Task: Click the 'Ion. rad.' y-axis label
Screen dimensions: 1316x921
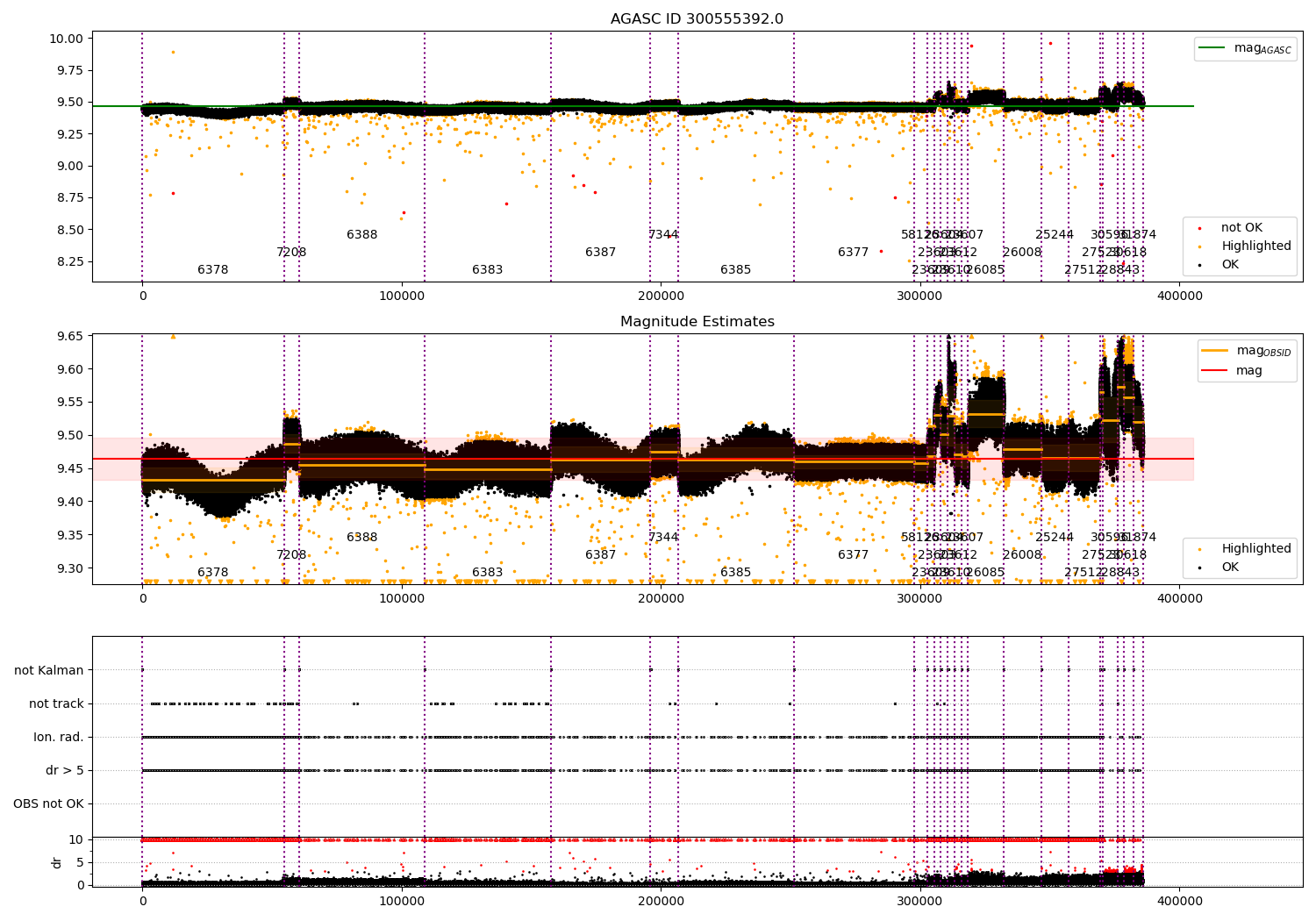Action: point(59,738)
